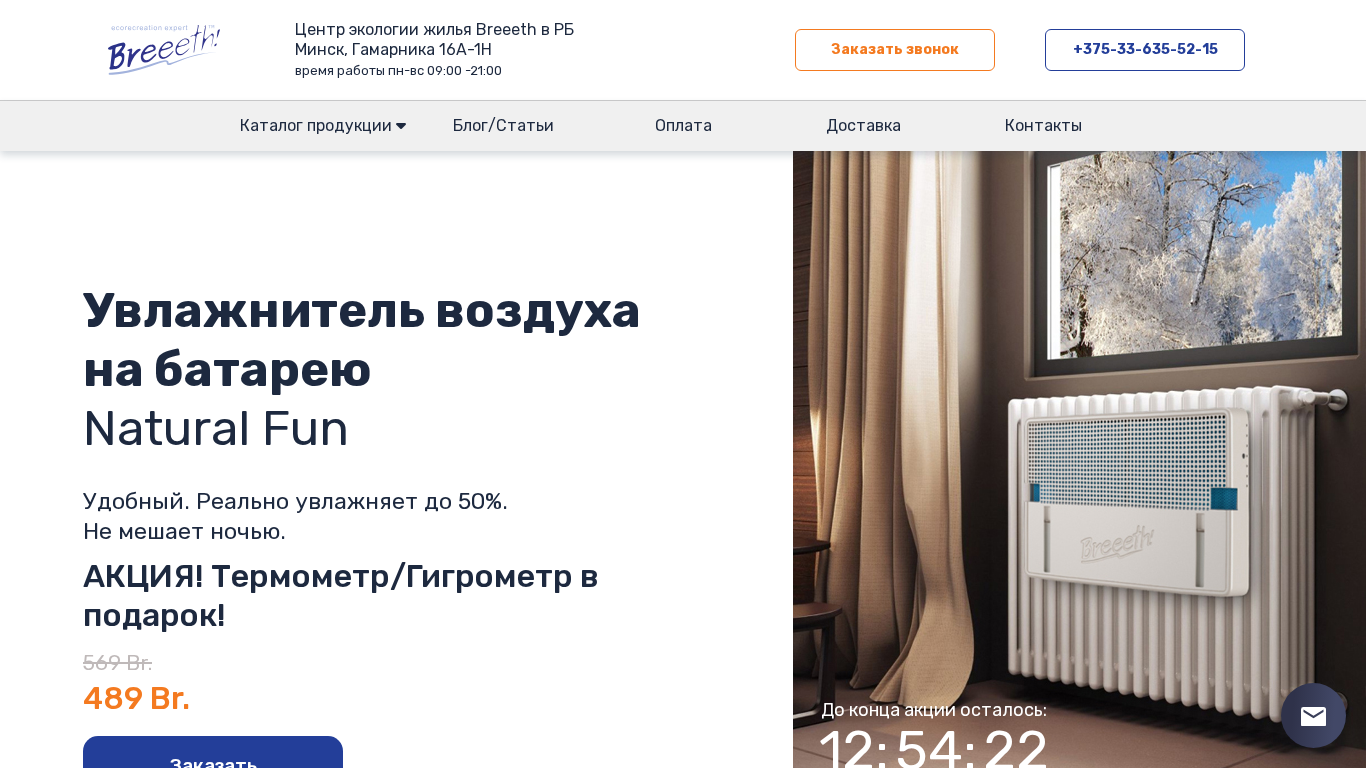Open the floating mail chat icon
Viewport: 1366px width, 768px height.
point(1313,716)
